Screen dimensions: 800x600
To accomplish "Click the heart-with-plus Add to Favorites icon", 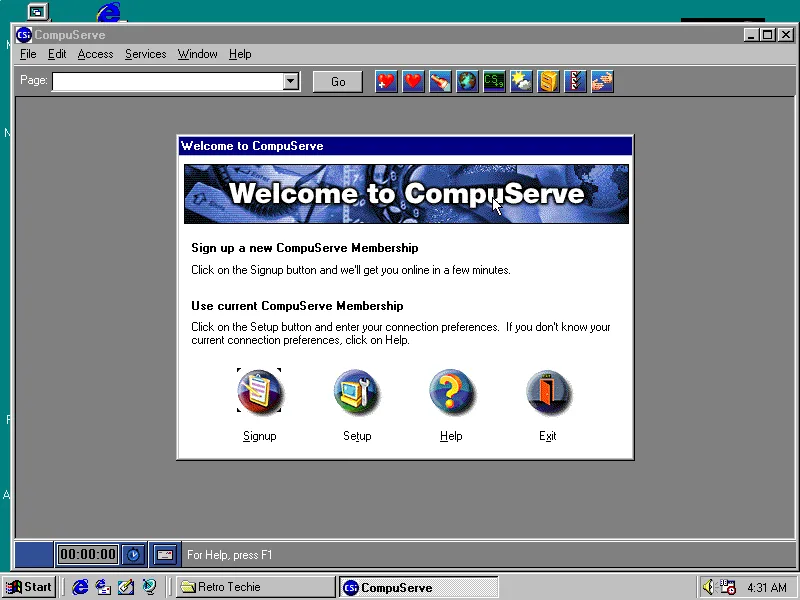I will (x=386, y=82).
